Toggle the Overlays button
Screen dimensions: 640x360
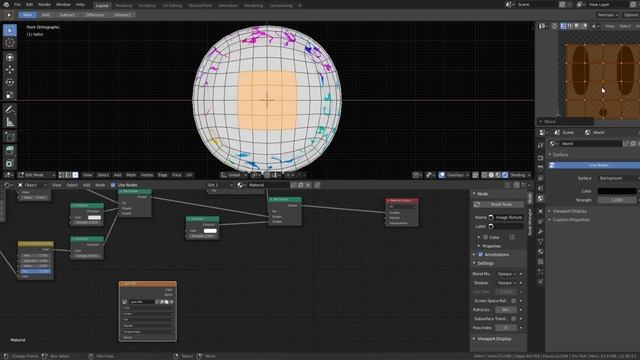coord(442,175)
